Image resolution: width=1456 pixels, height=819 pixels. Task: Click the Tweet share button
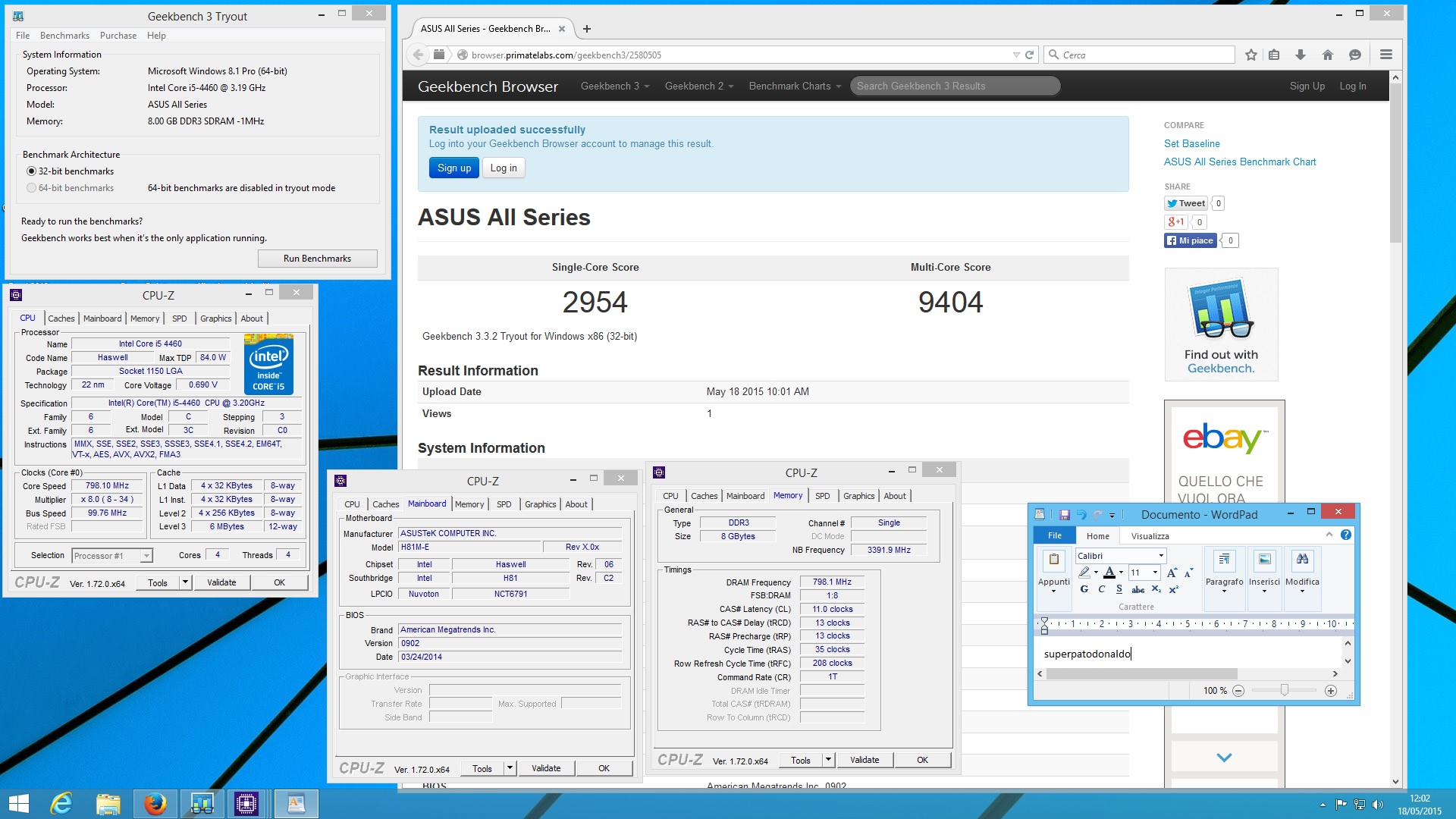[x=1186, y=203]
